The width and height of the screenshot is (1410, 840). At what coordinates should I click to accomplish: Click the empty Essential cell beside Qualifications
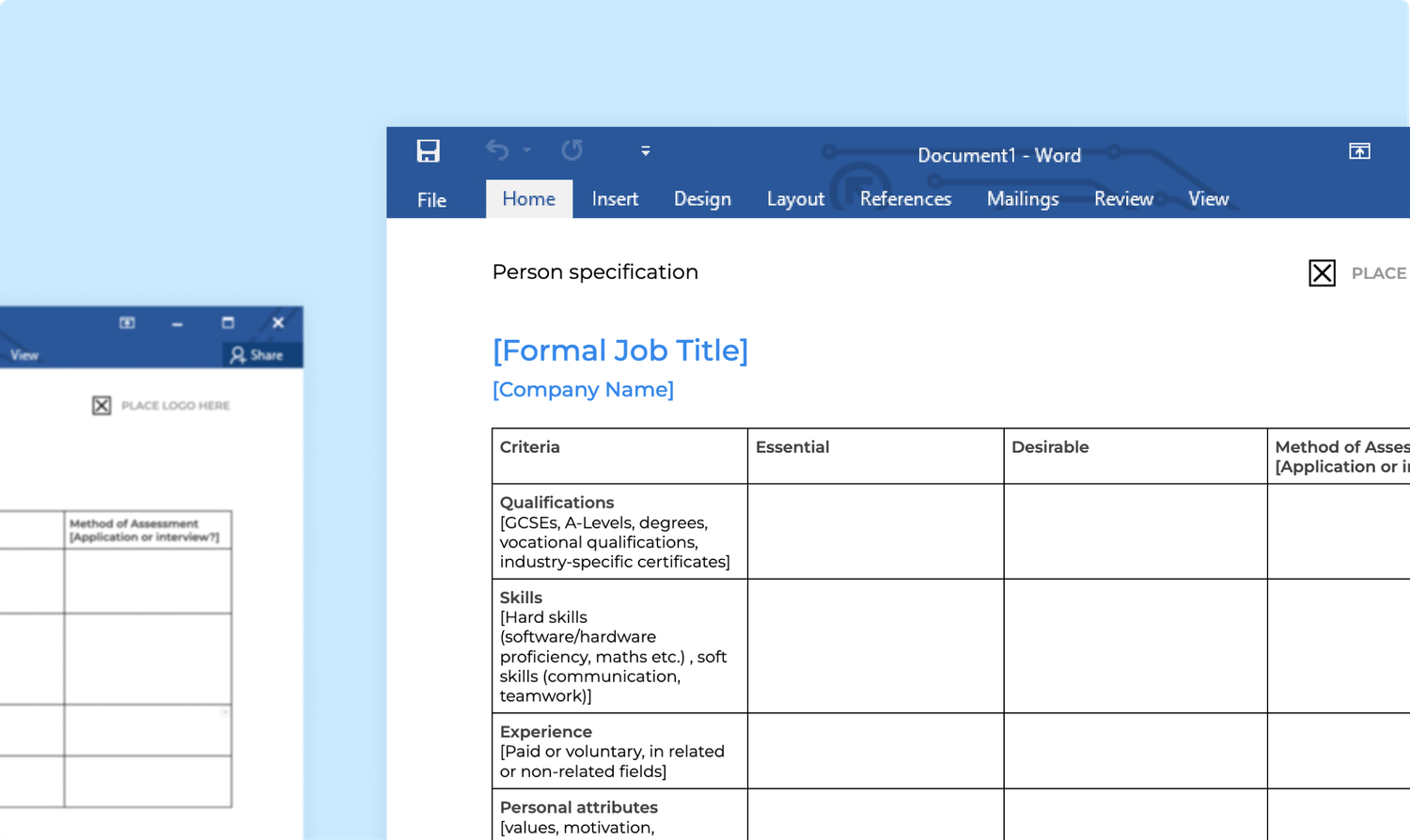pyautogui.click(x=875, y=531)
